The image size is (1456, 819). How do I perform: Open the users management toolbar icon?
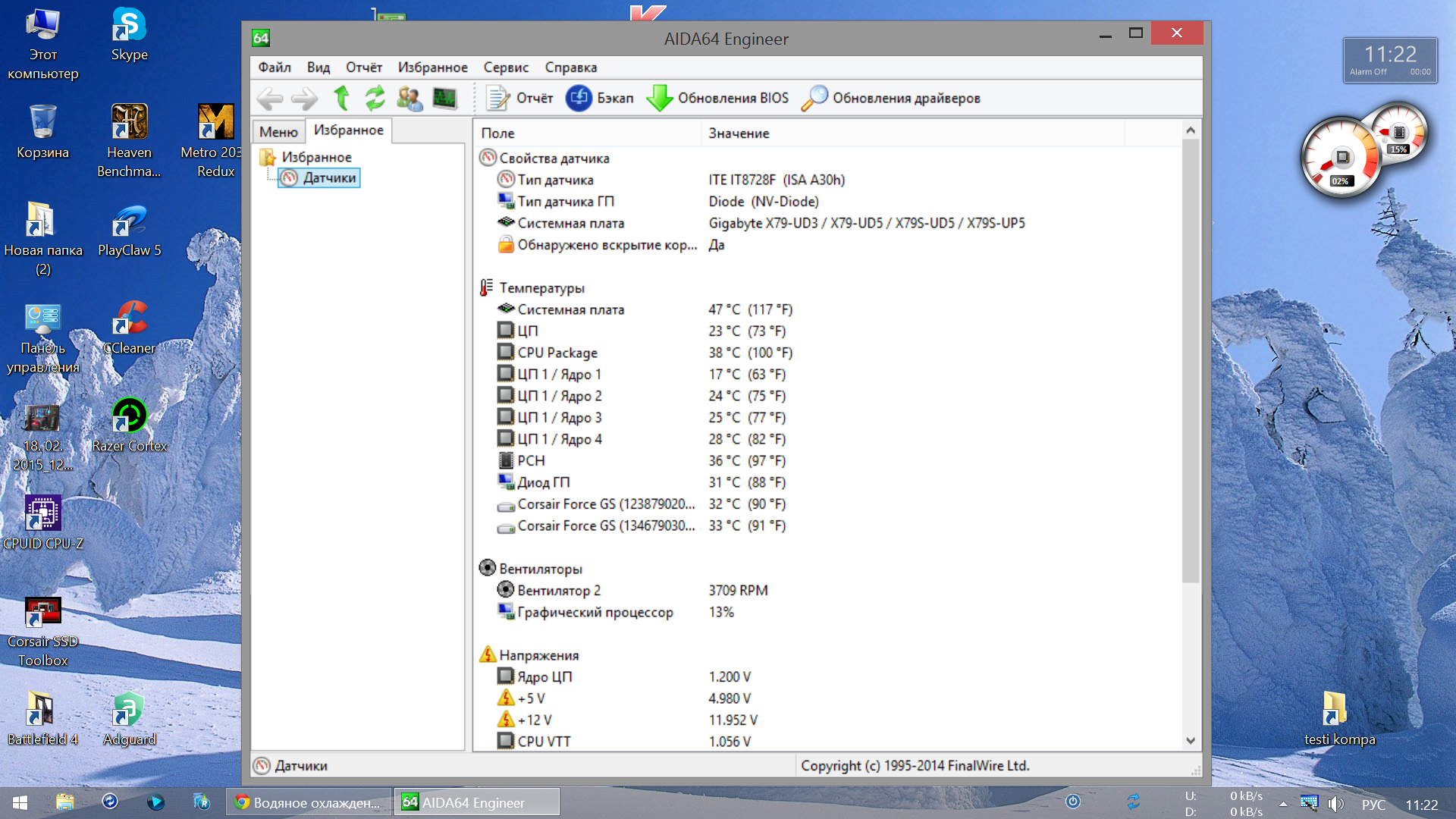click(409, 99)
